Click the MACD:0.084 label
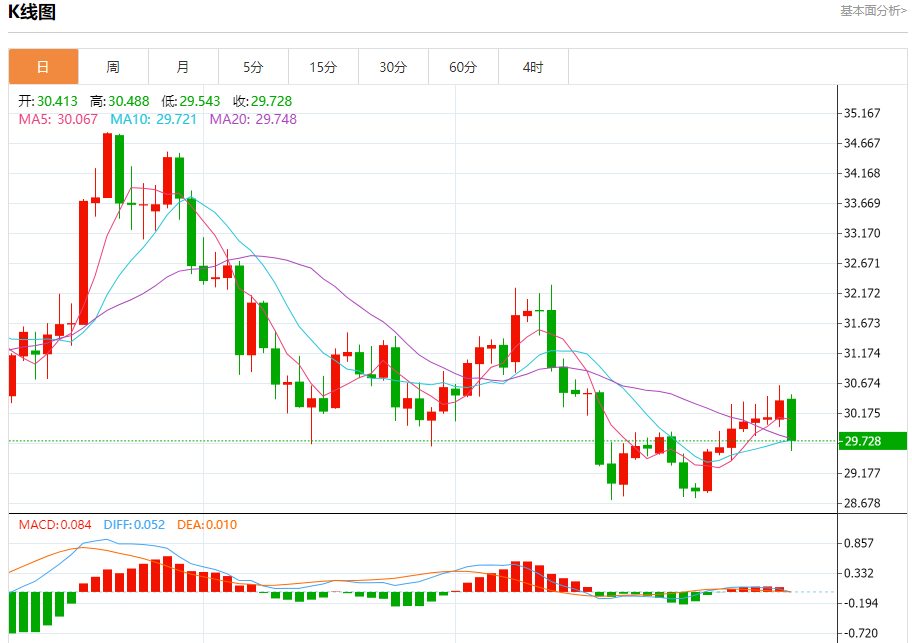Viewport: 912px width, 643px height. coord(55,524)
